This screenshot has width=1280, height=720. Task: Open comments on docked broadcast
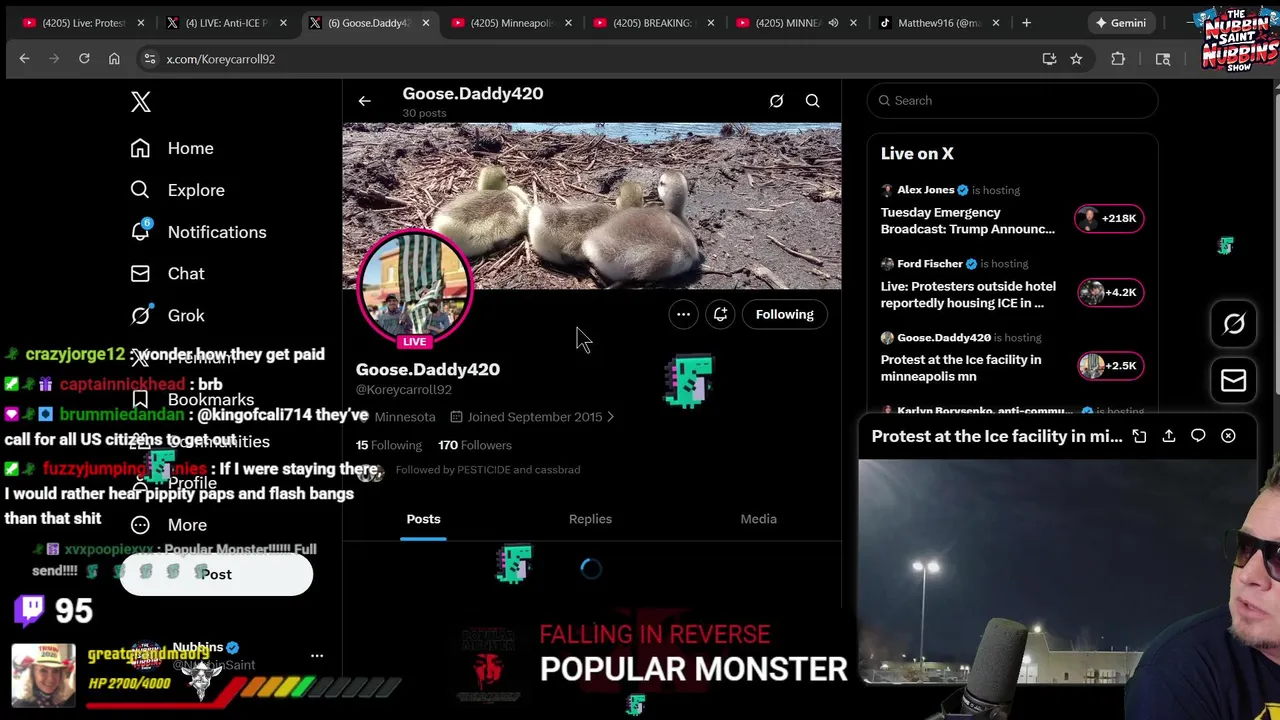point(1198,436)
